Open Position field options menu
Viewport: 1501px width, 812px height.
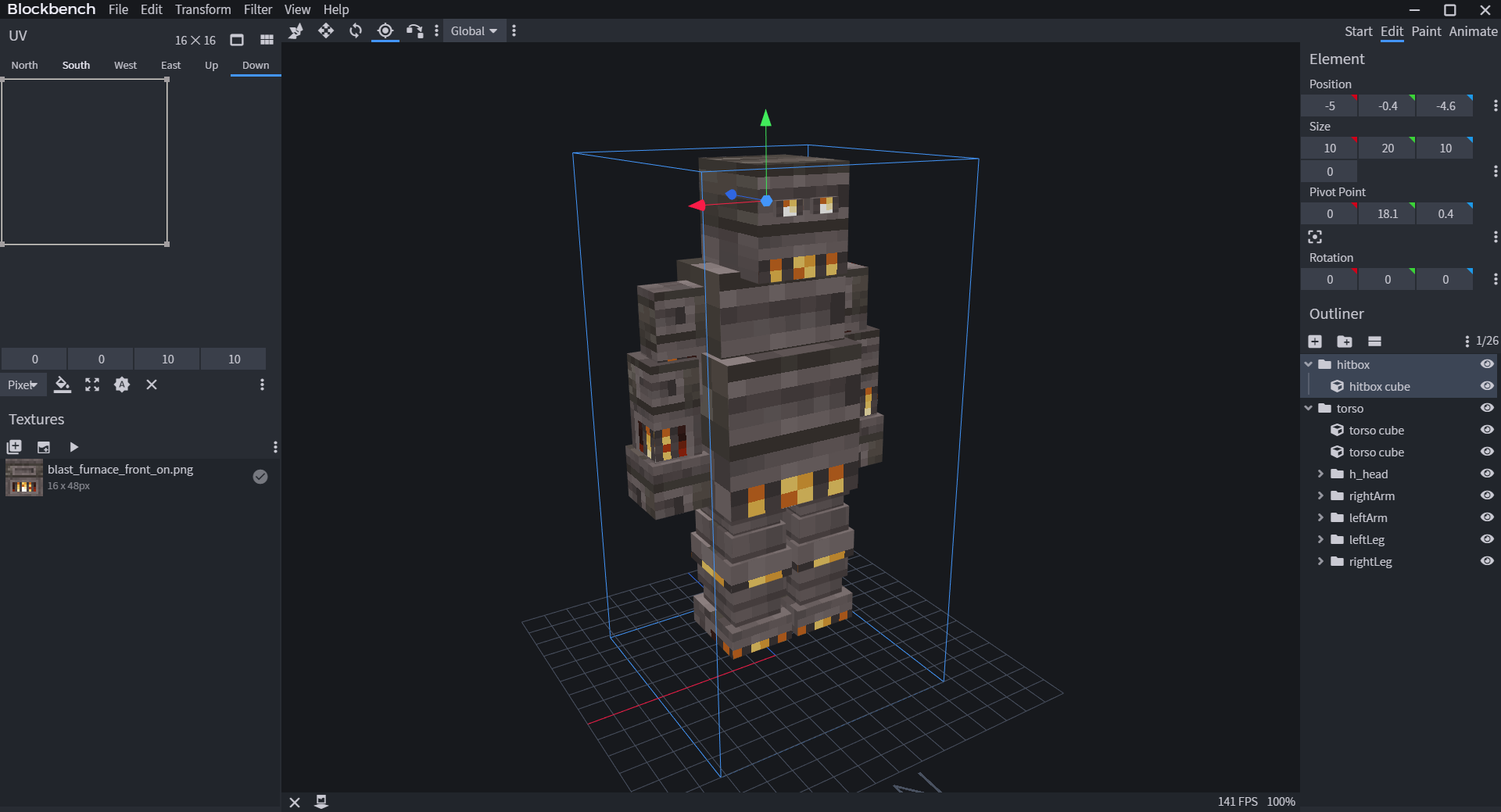[1495, 106]
